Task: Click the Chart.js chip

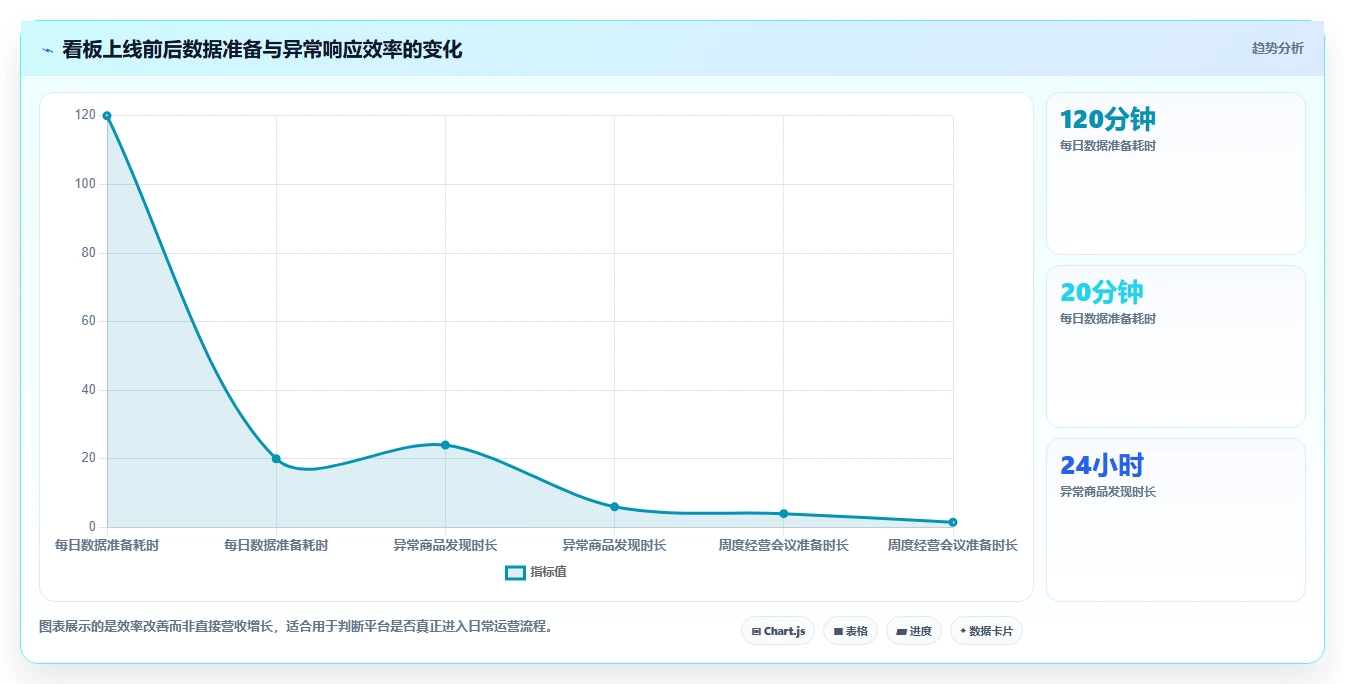Action: tap(778, 631)
